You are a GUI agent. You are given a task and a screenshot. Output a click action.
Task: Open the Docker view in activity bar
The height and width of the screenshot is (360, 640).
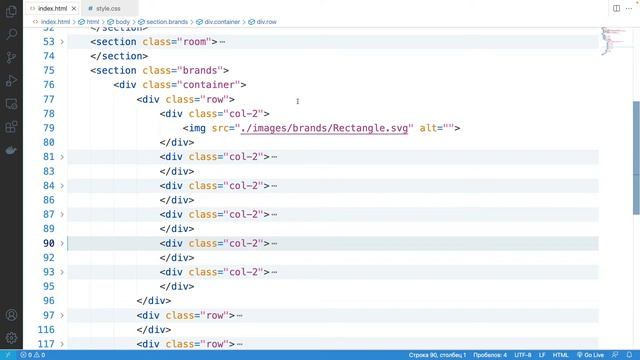(11, 150)
